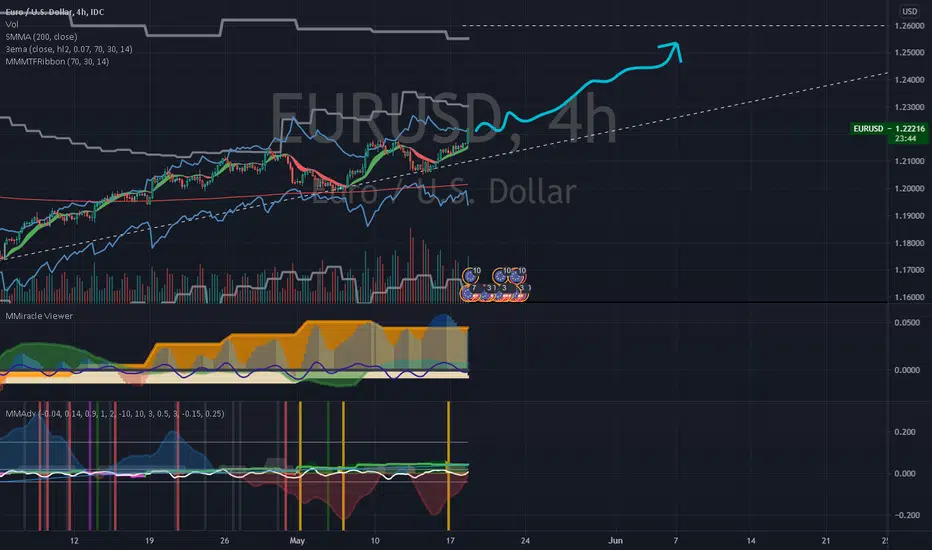Select the MMiracle Viewer pane title
This screenshot has height=550, width=932.
pyautogui.click(x=39, y=316)
